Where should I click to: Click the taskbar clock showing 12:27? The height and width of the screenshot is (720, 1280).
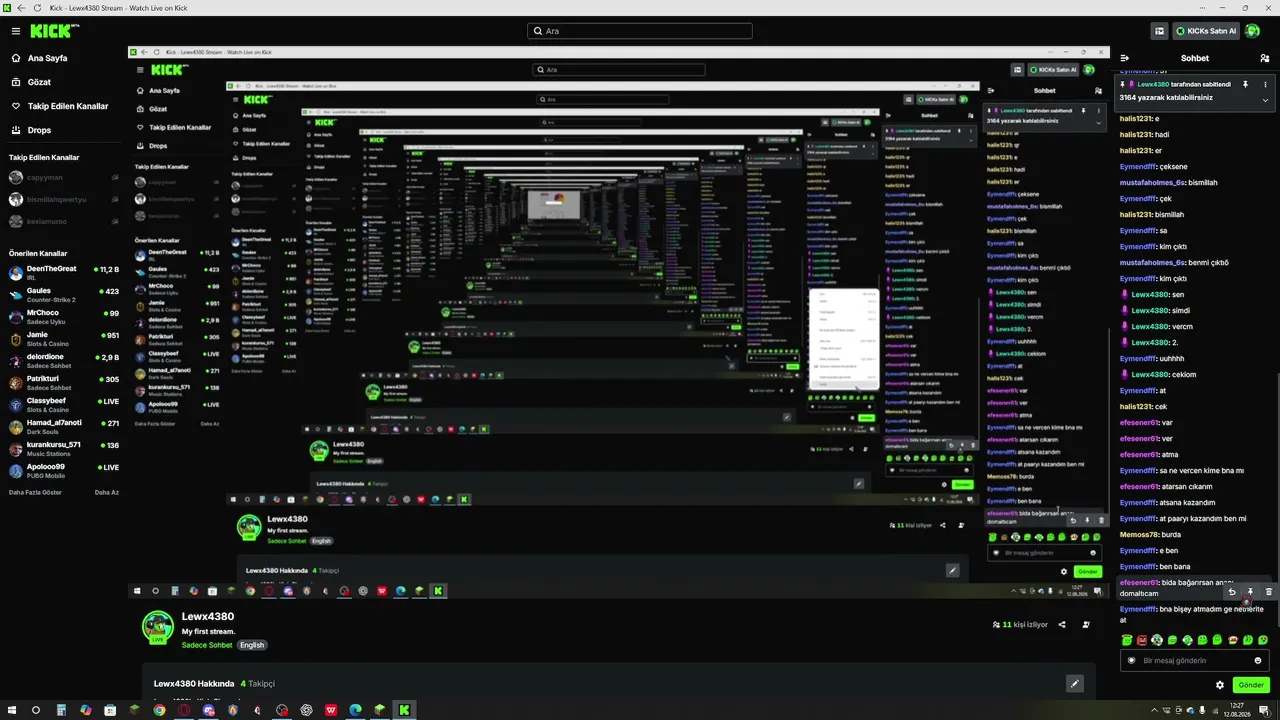pos(1237,710)
